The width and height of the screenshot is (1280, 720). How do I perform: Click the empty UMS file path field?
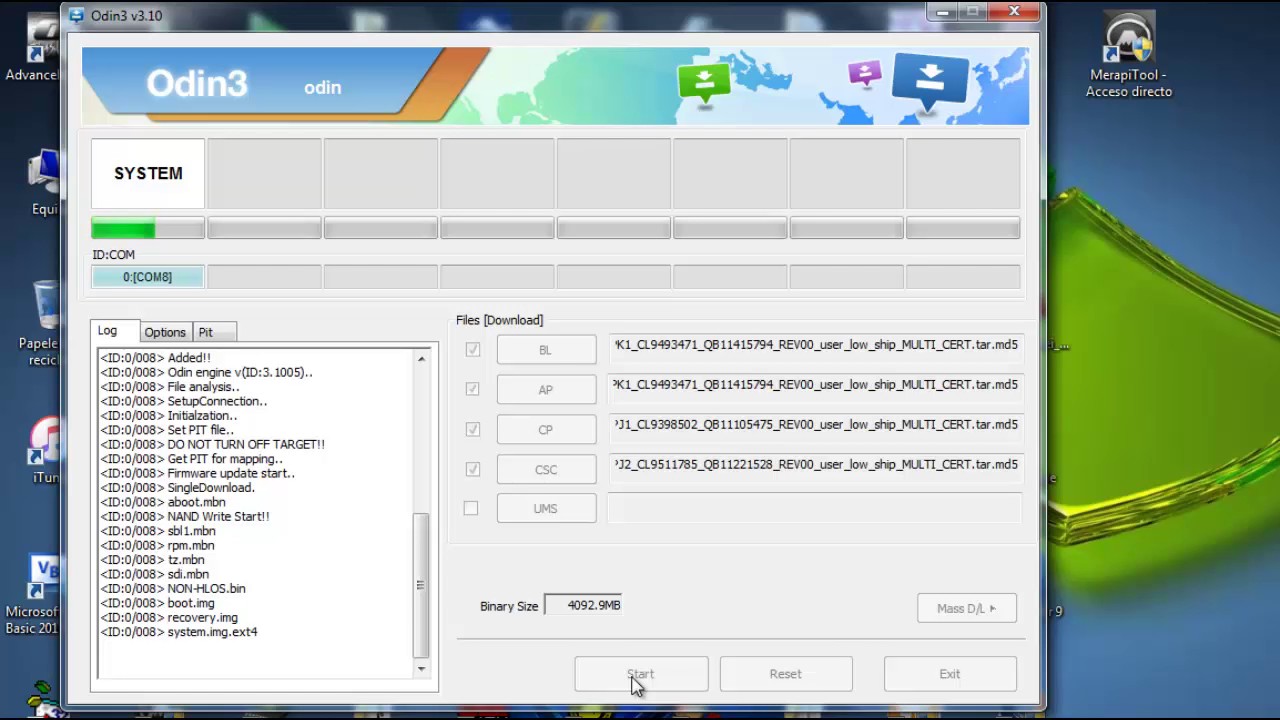[815, 508]
